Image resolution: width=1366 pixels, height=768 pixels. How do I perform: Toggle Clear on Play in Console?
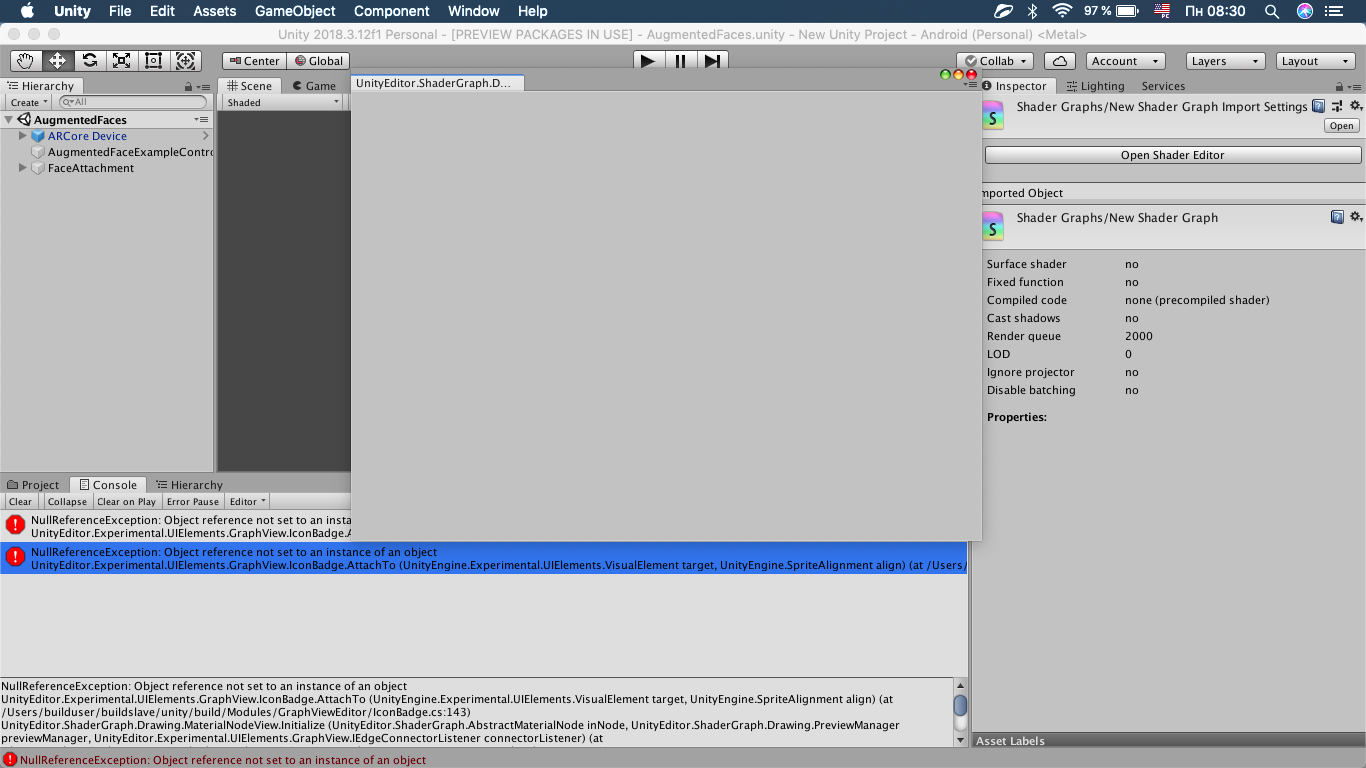click(x=126, y=502)
